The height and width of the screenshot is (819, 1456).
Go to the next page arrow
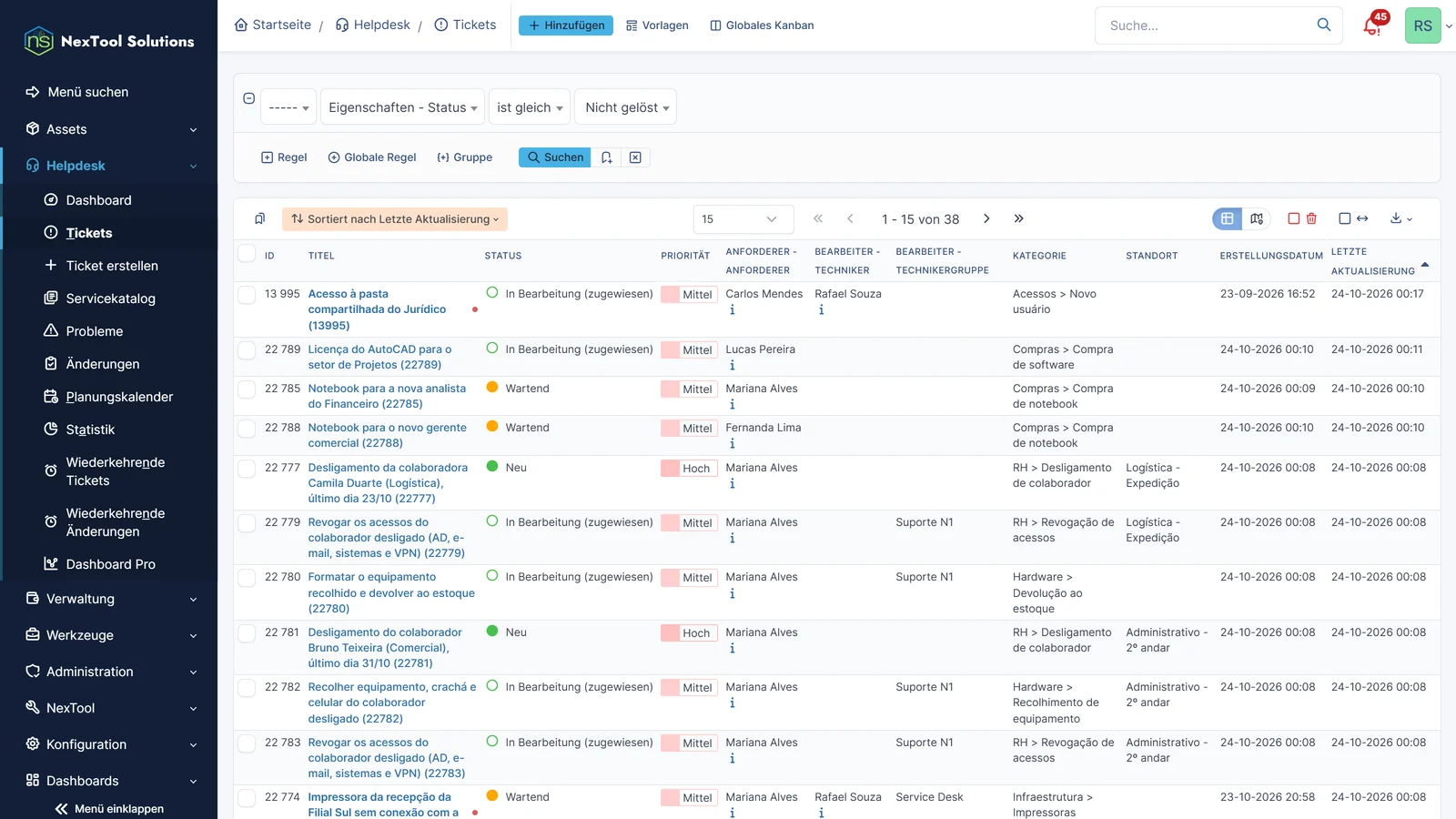[x=986, y=218]
